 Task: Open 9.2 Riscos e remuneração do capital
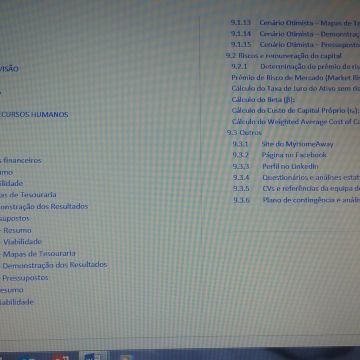[x=284, y=56]
